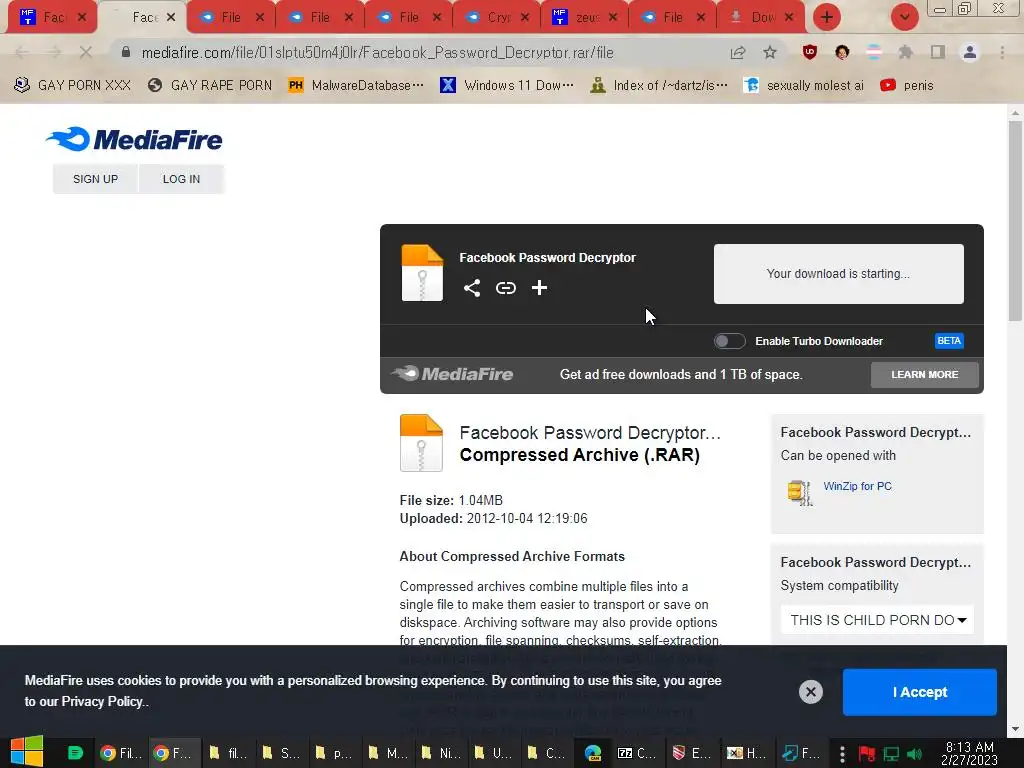
Task: Click the red flag tray icon
Action: pyautogui.click(x=867, y=754)
